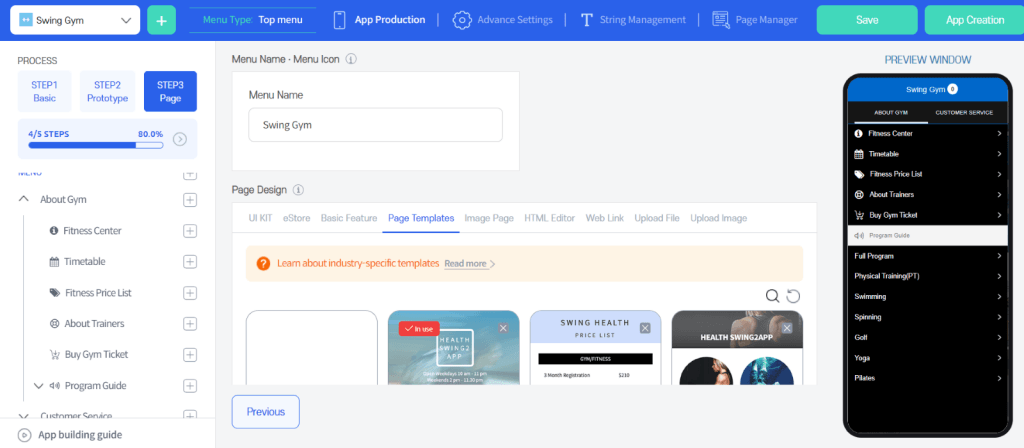Go to STEP1 Basic

pyautogui.click(x=44, y=91)
